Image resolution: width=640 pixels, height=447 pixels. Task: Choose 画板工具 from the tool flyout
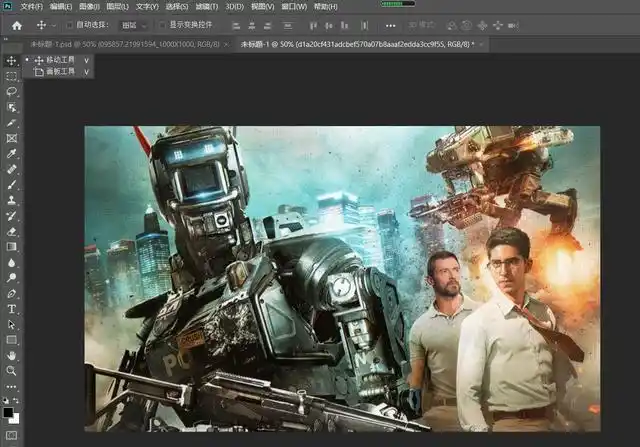tap(59, 72)
